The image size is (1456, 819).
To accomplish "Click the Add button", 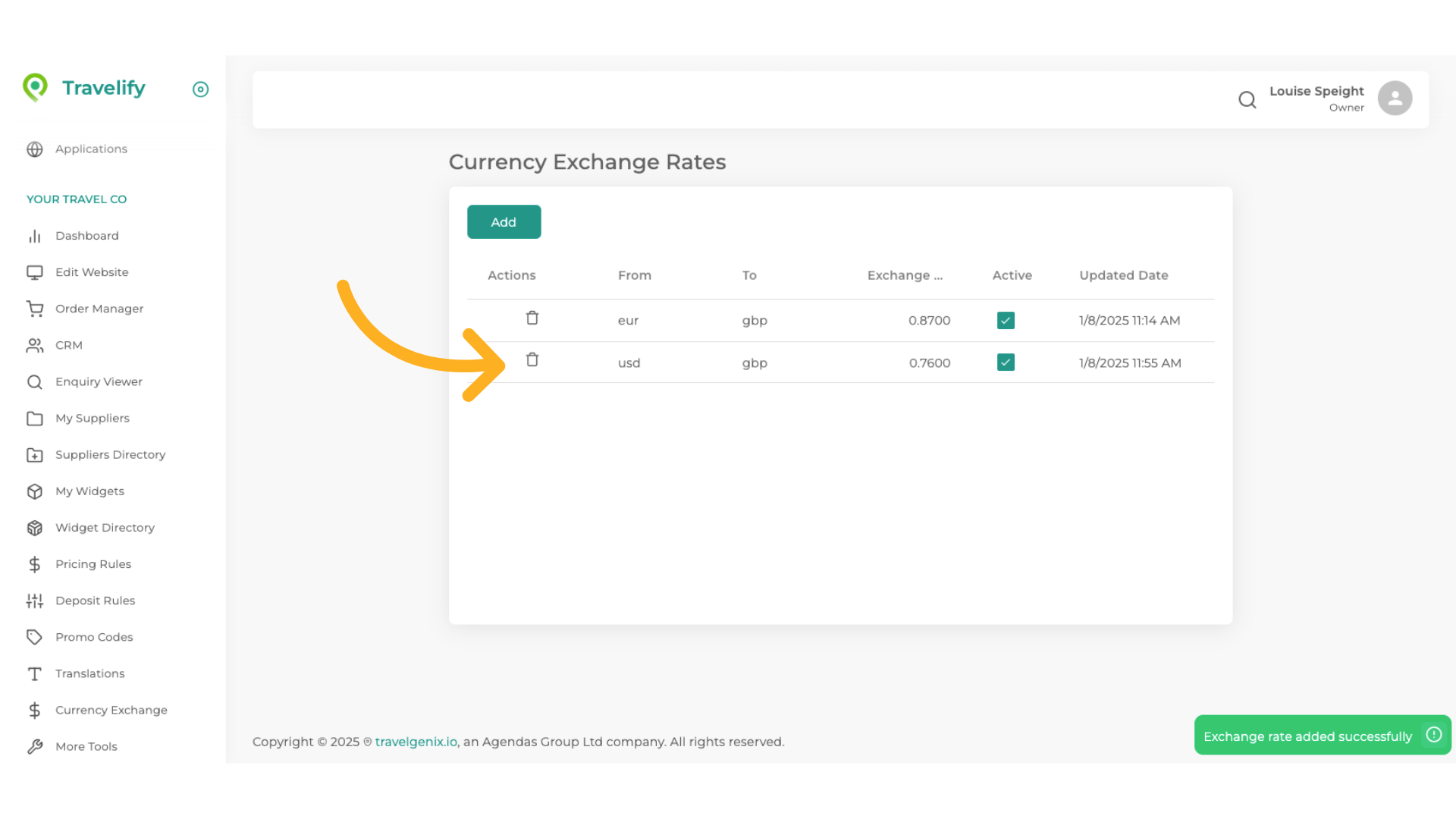I will click(x=504, y=221).
